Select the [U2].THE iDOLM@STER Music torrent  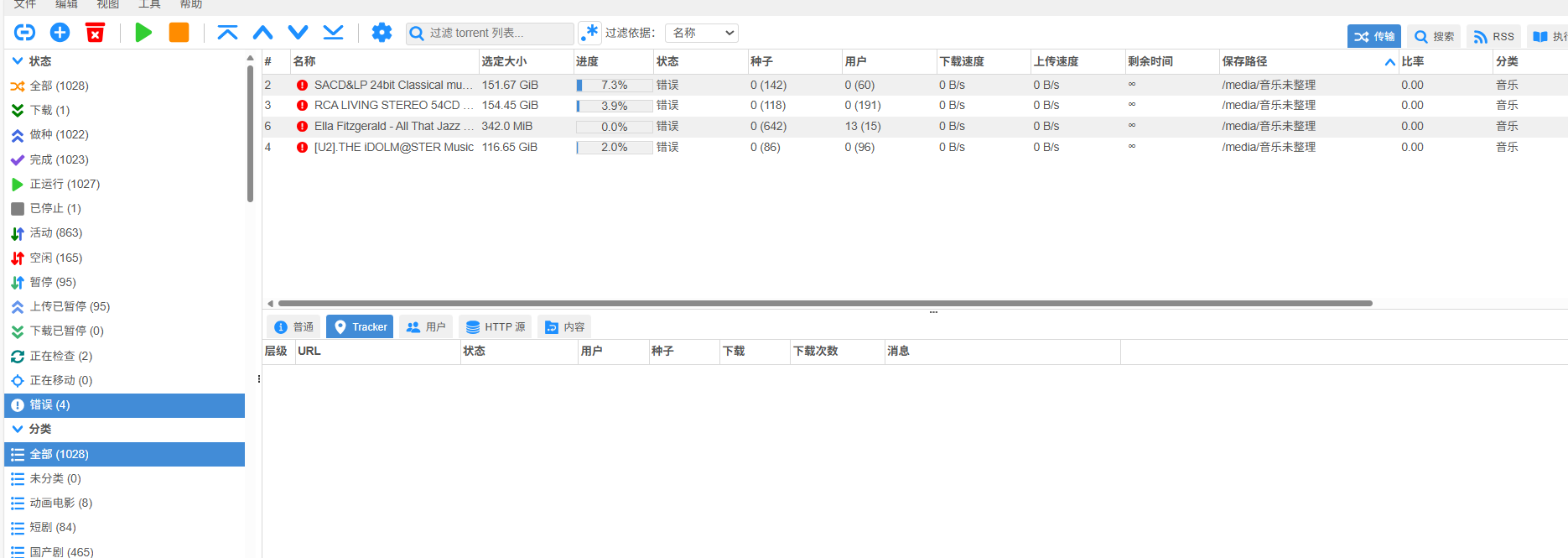click(x=915, y=147)
